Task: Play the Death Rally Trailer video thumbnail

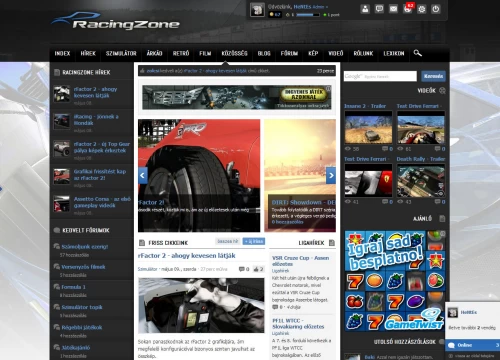Action: point(421,181)
